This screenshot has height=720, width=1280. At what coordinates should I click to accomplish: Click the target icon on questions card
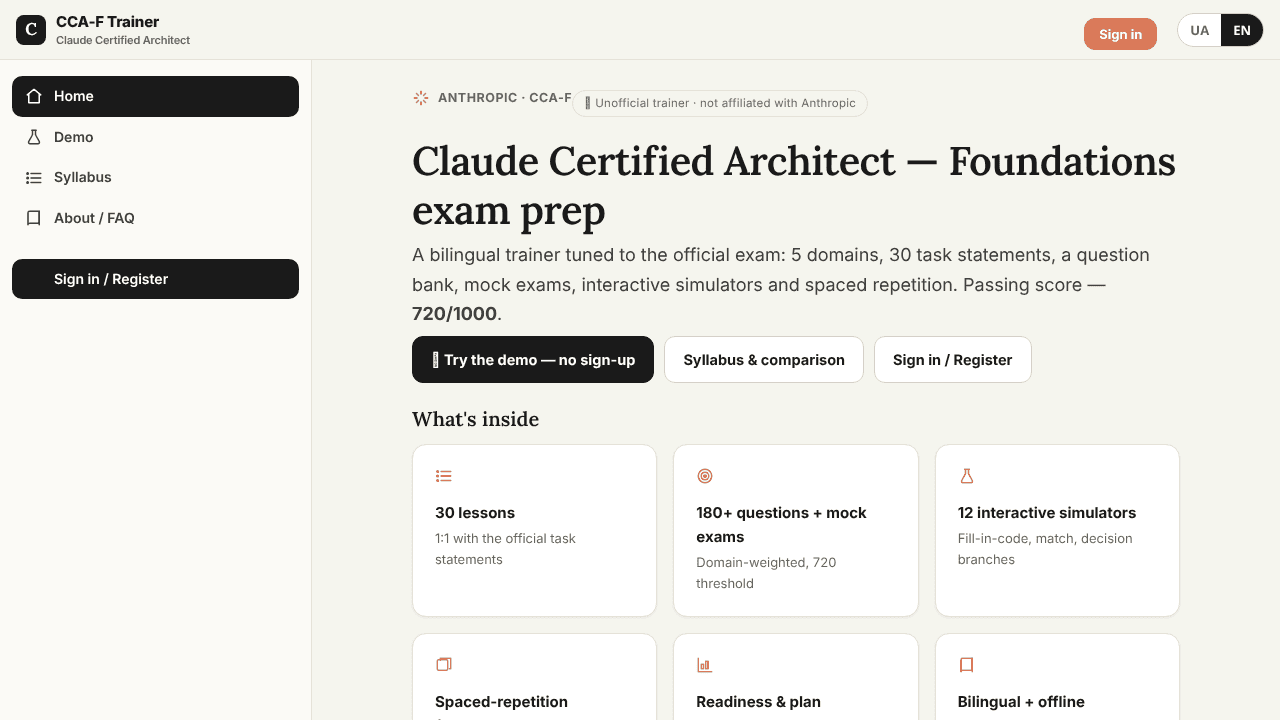(705, 476)
